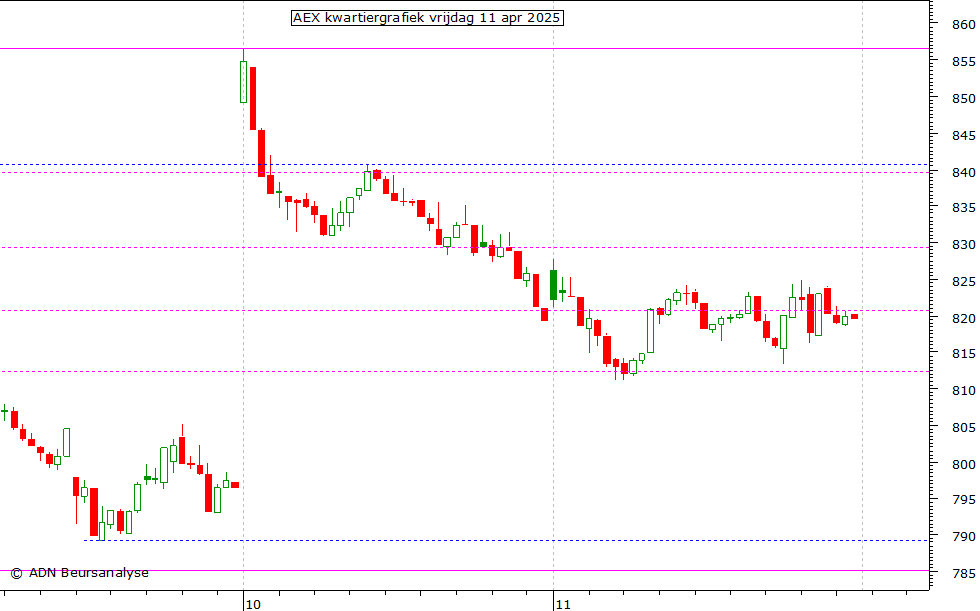The height and width of the screenshot is (611, 980).
Task: Select the price axis label 835
Action: [x=963, y=208]
